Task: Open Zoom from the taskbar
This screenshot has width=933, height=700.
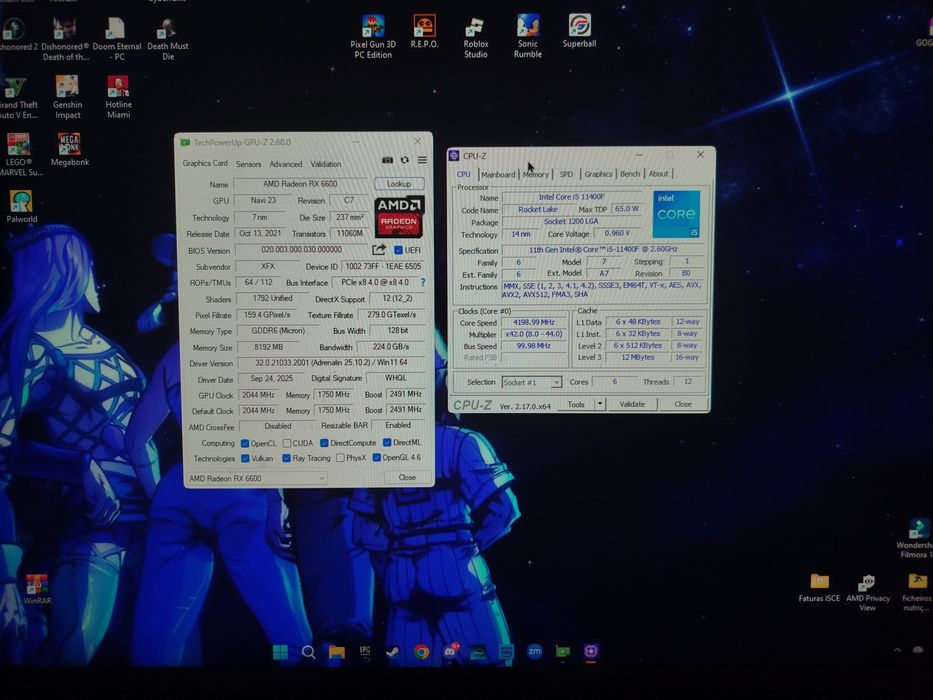Action: click(x=534, y=651)
